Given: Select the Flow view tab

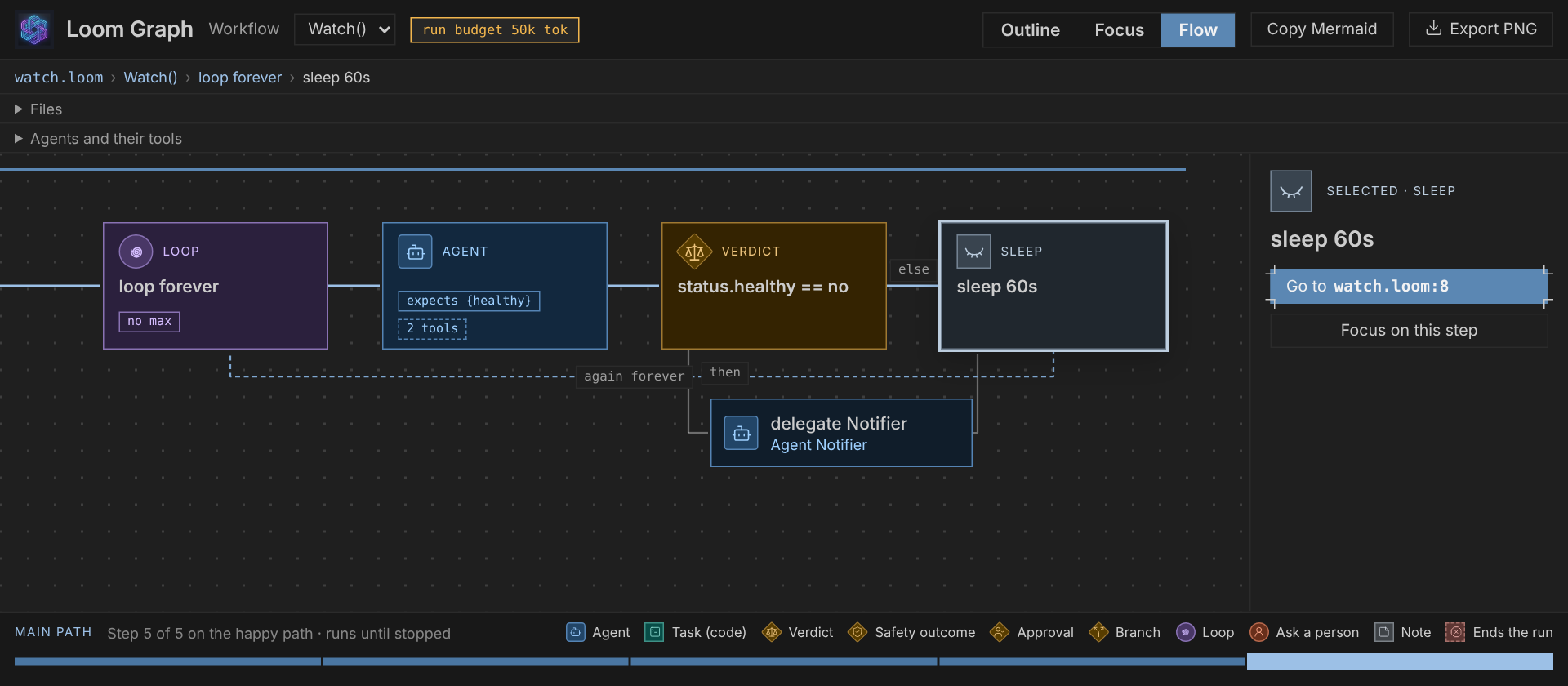Looking at the screenshot, I should click(1198, 30).
